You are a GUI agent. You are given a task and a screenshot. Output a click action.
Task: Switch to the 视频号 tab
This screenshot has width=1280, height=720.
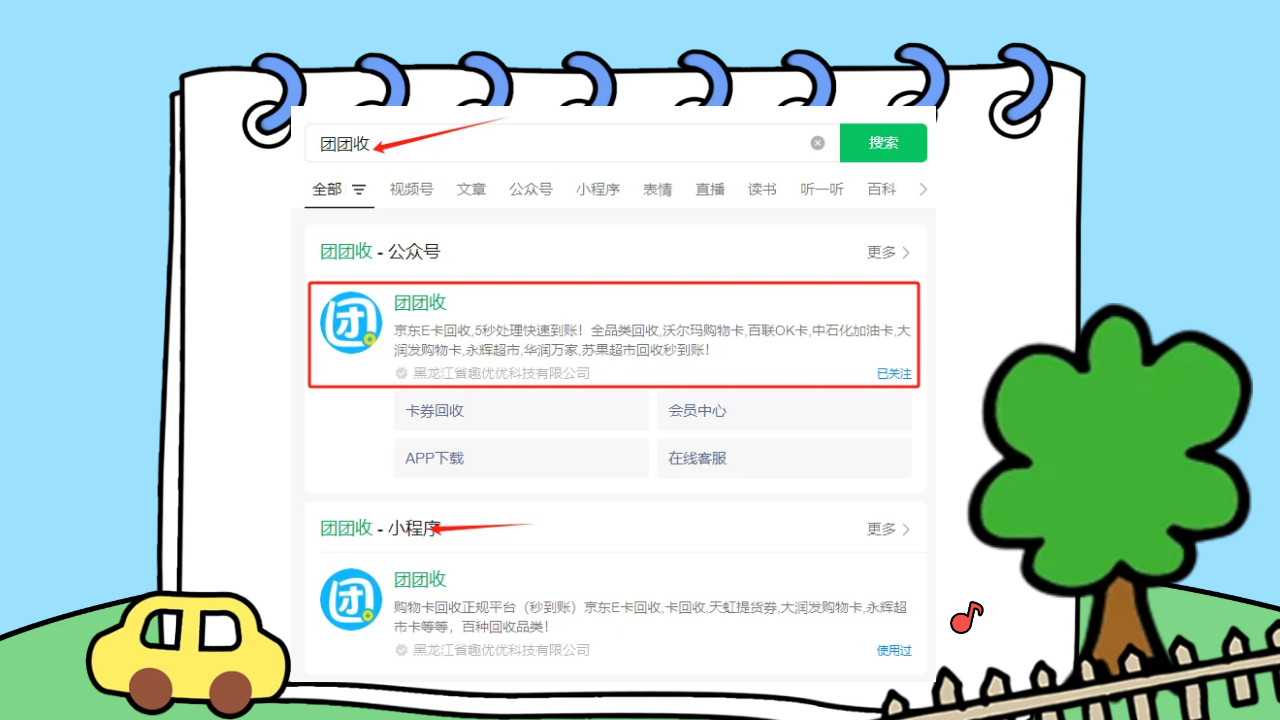(x=411, y=189)
